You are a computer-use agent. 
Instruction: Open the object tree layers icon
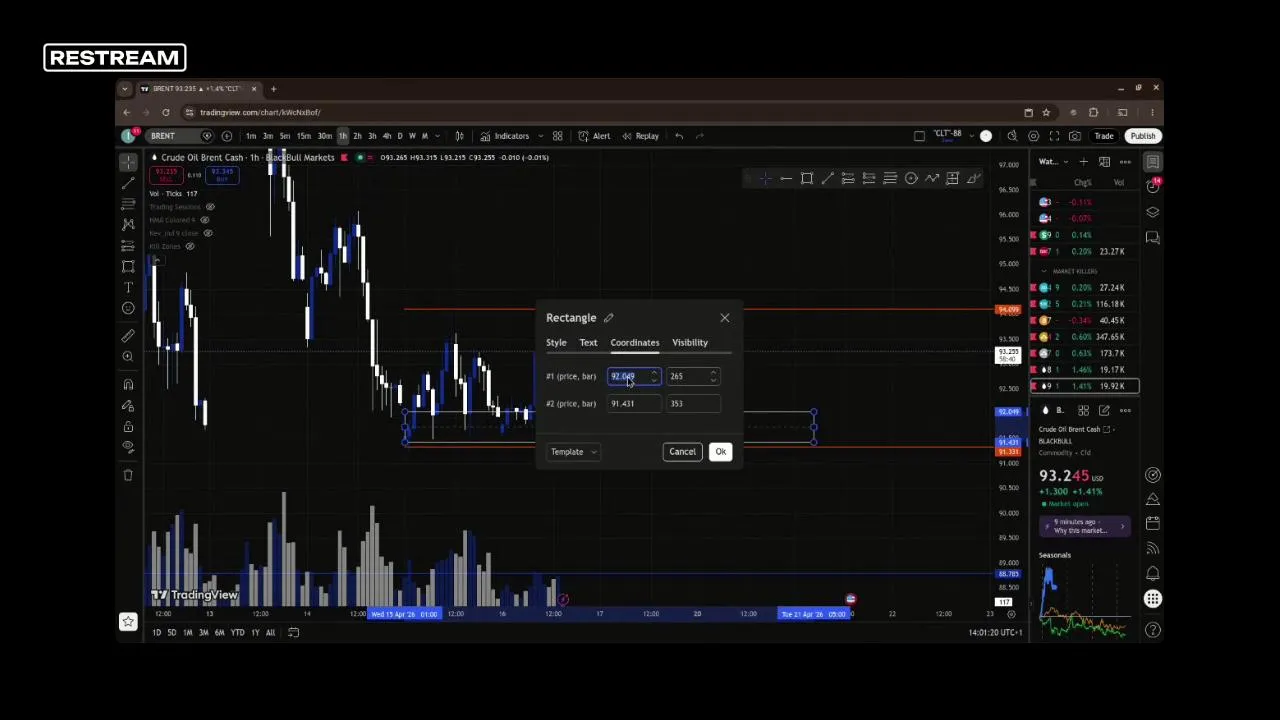1153,212
